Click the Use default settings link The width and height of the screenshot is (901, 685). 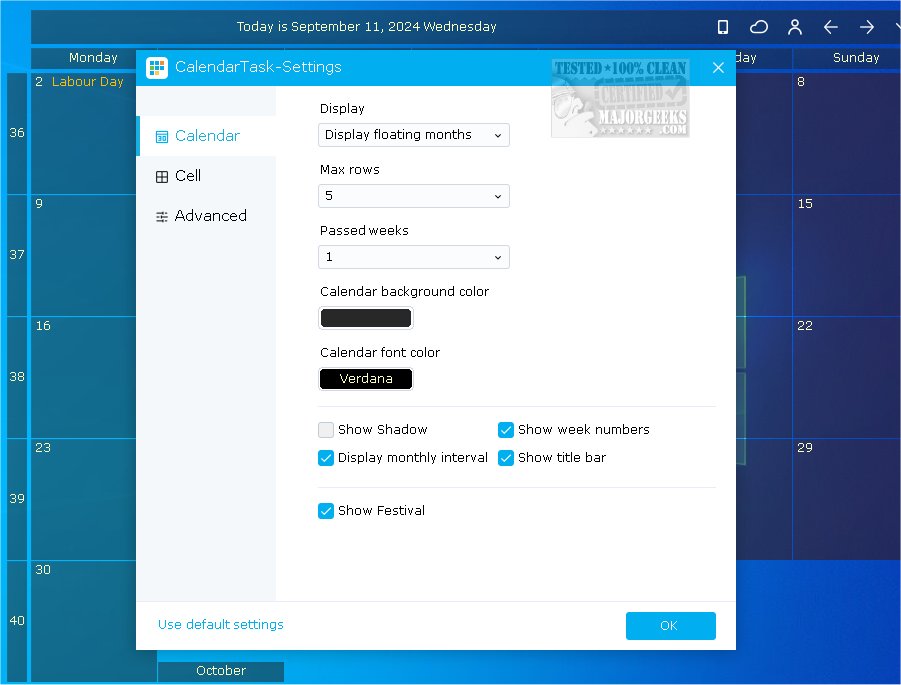[x=221, y=625]
